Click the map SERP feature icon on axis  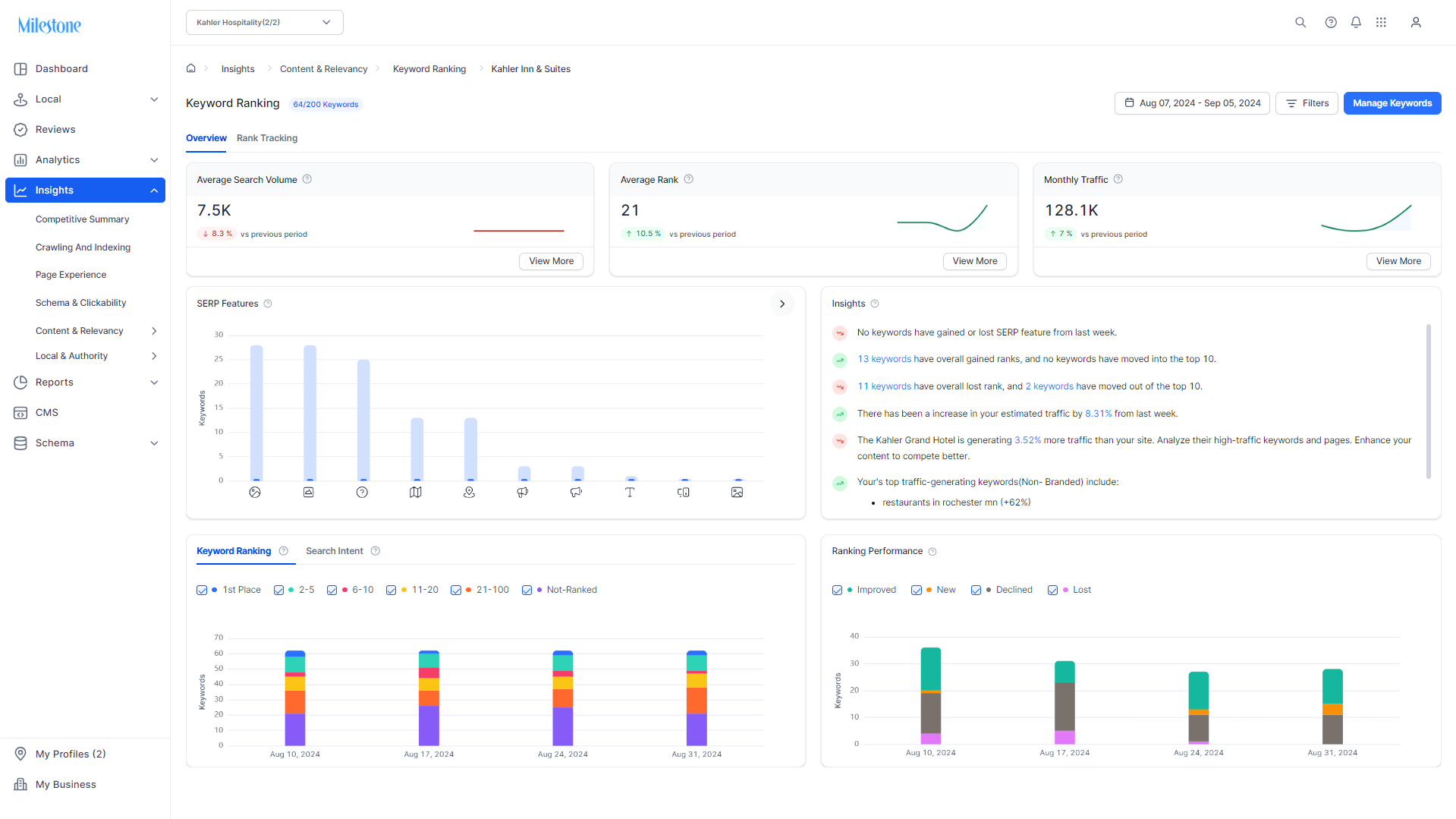click(416, 493)
